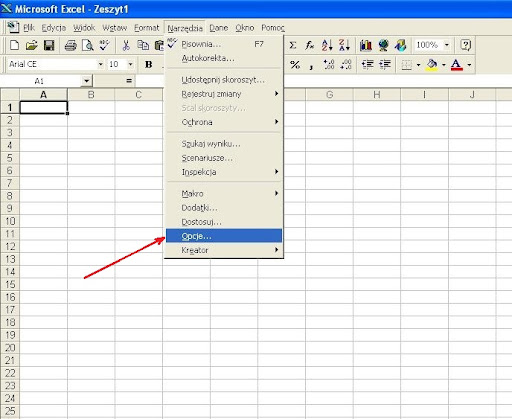The height and width of the screenshot is (419, 512).
Task: Select row 15 header
Action: pos(10,284)
